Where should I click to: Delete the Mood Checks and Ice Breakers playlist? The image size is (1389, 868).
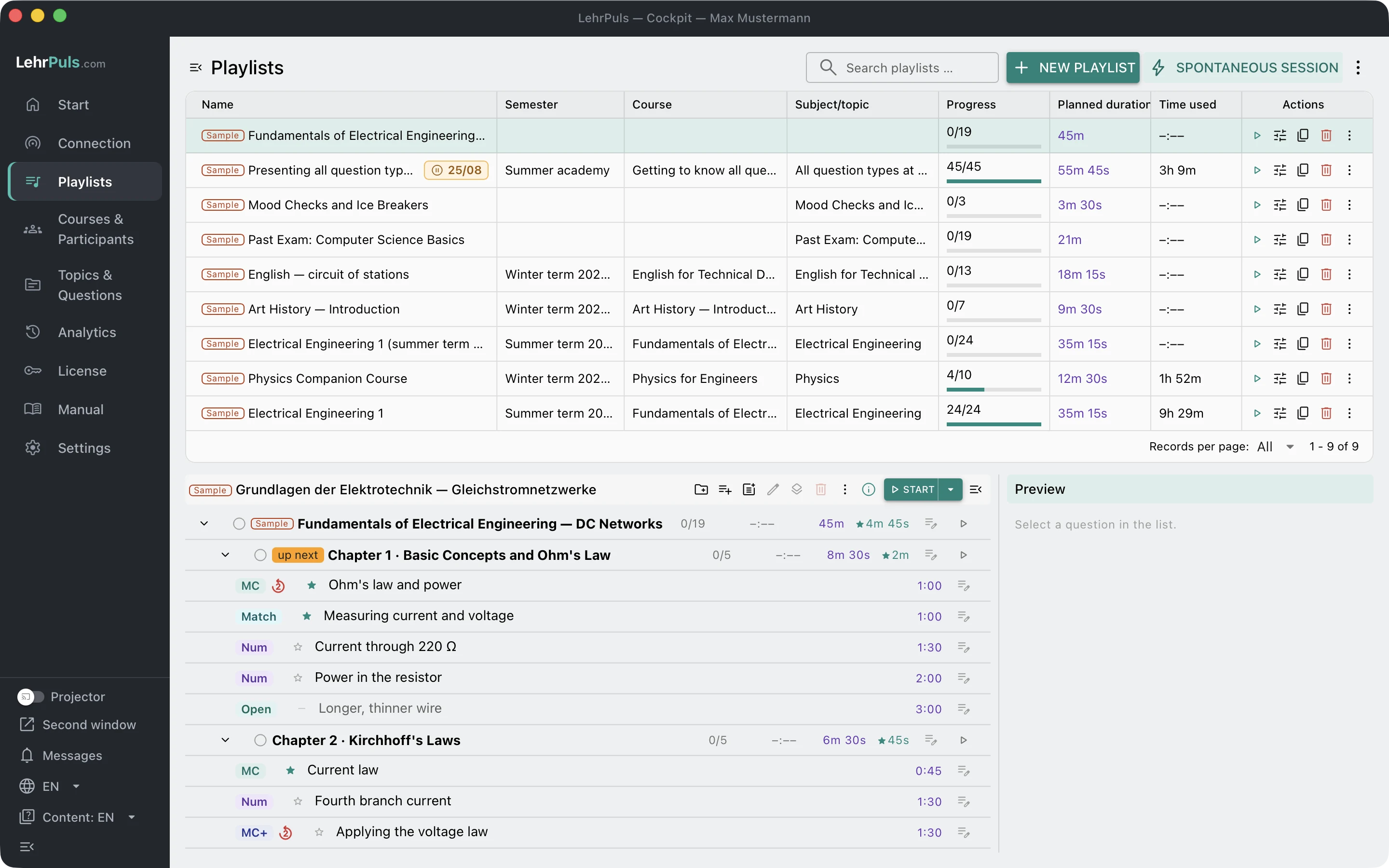click(1326, 205)
